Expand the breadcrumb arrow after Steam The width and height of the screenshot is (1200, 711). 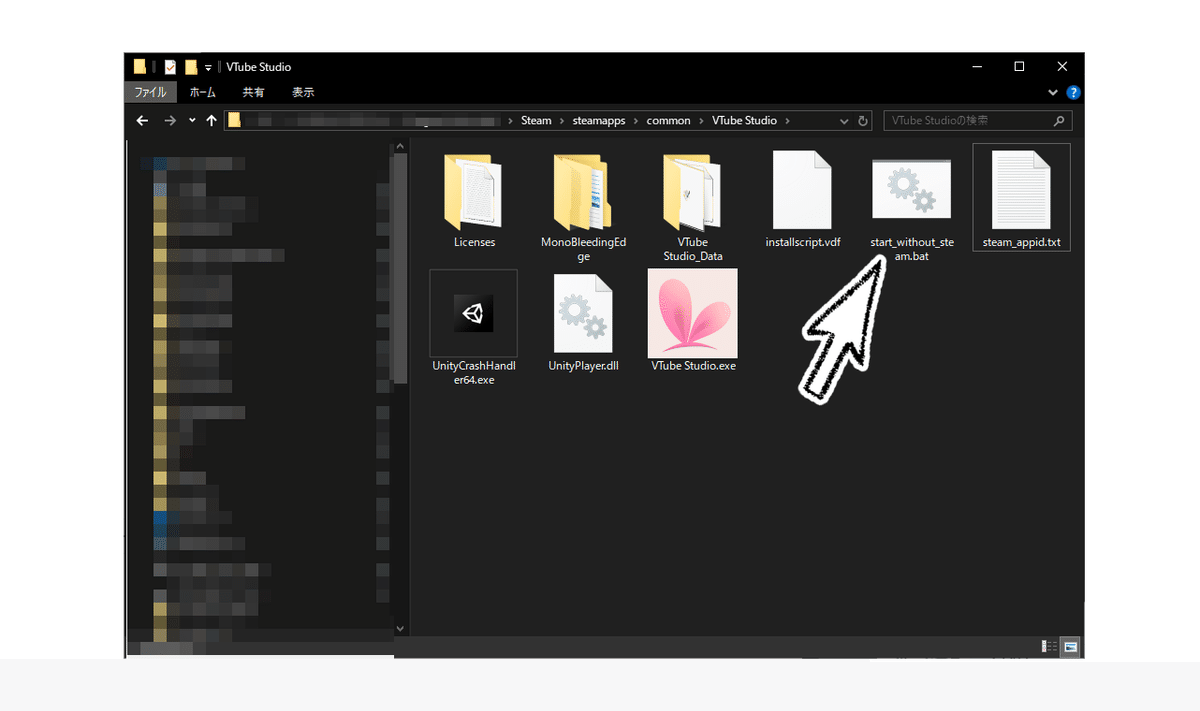click(562, 120)
